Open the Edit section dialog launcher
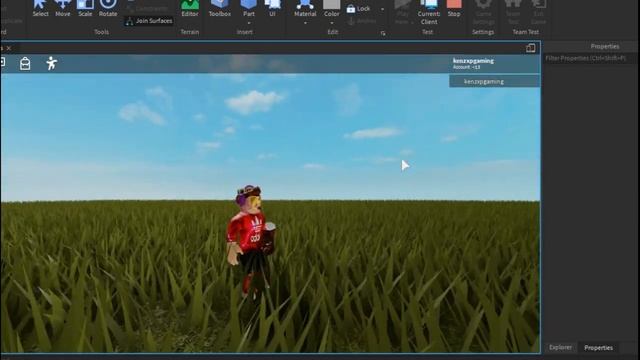Viewport: 640px width, 360px height. (x=383, y=33)
